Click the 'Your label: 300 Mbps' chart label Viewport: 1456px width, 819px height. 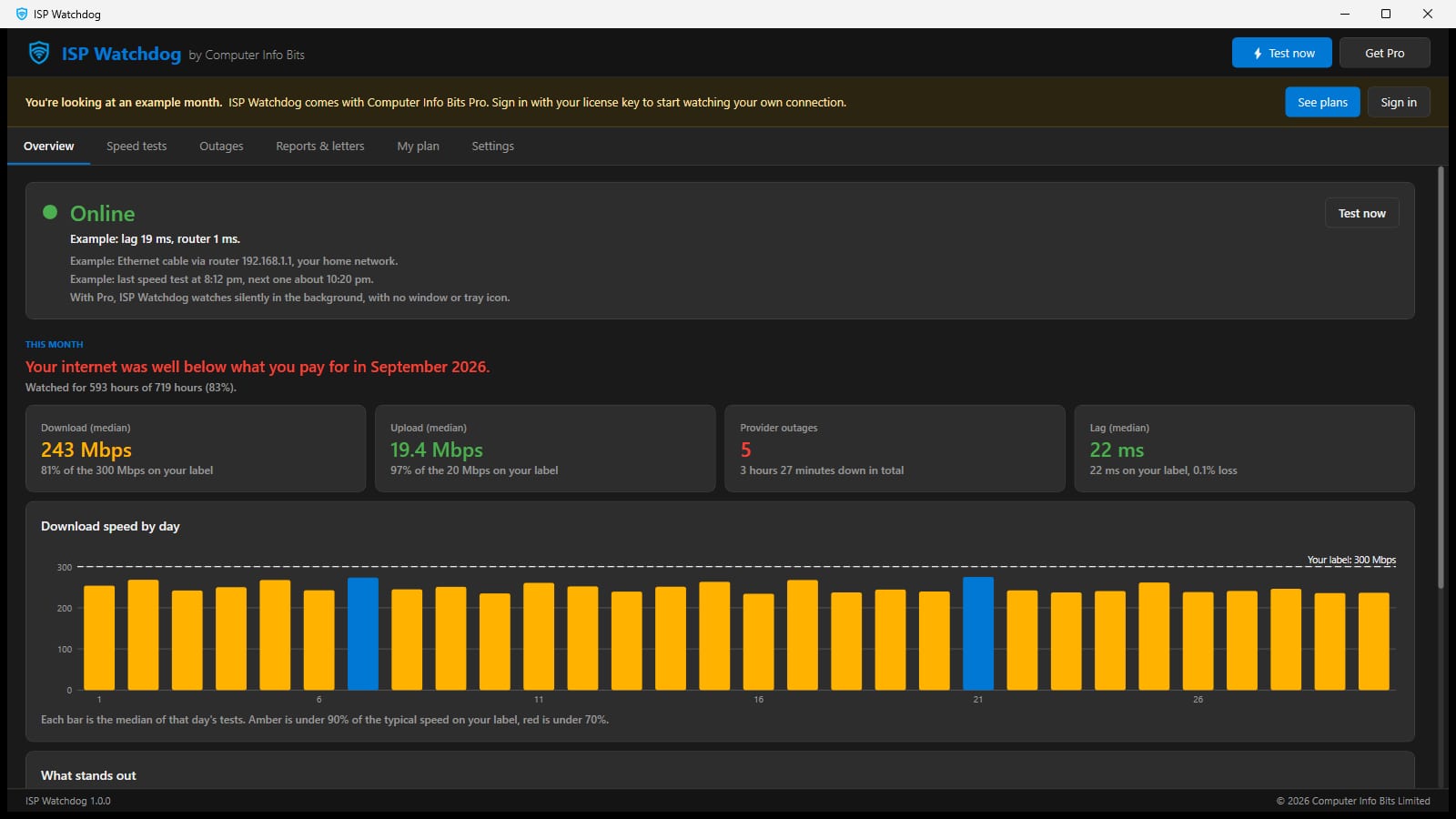tap(1351, 560)
